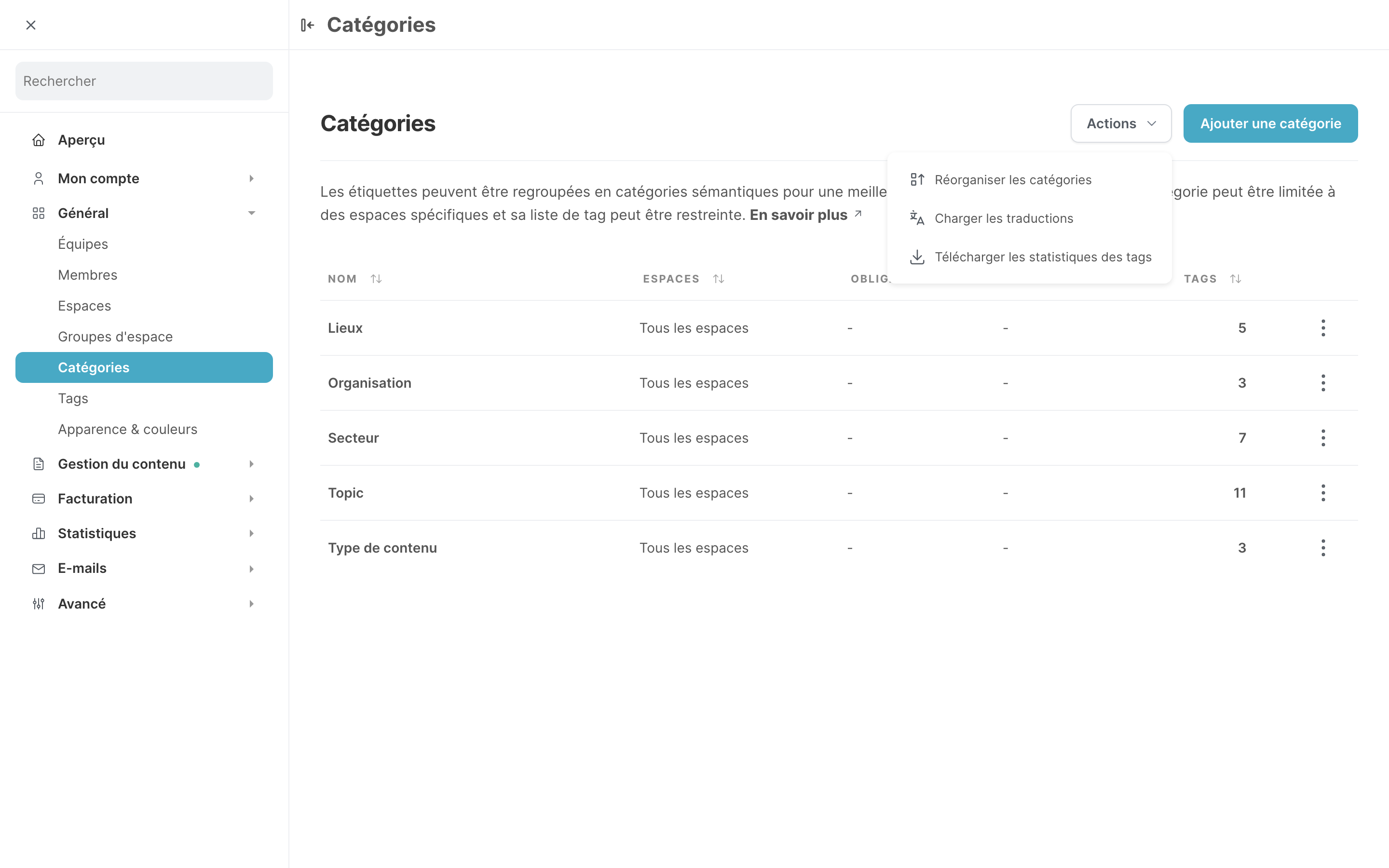
Task: Open Groupes d'espace sidebar item
Action: coord(115,337)
